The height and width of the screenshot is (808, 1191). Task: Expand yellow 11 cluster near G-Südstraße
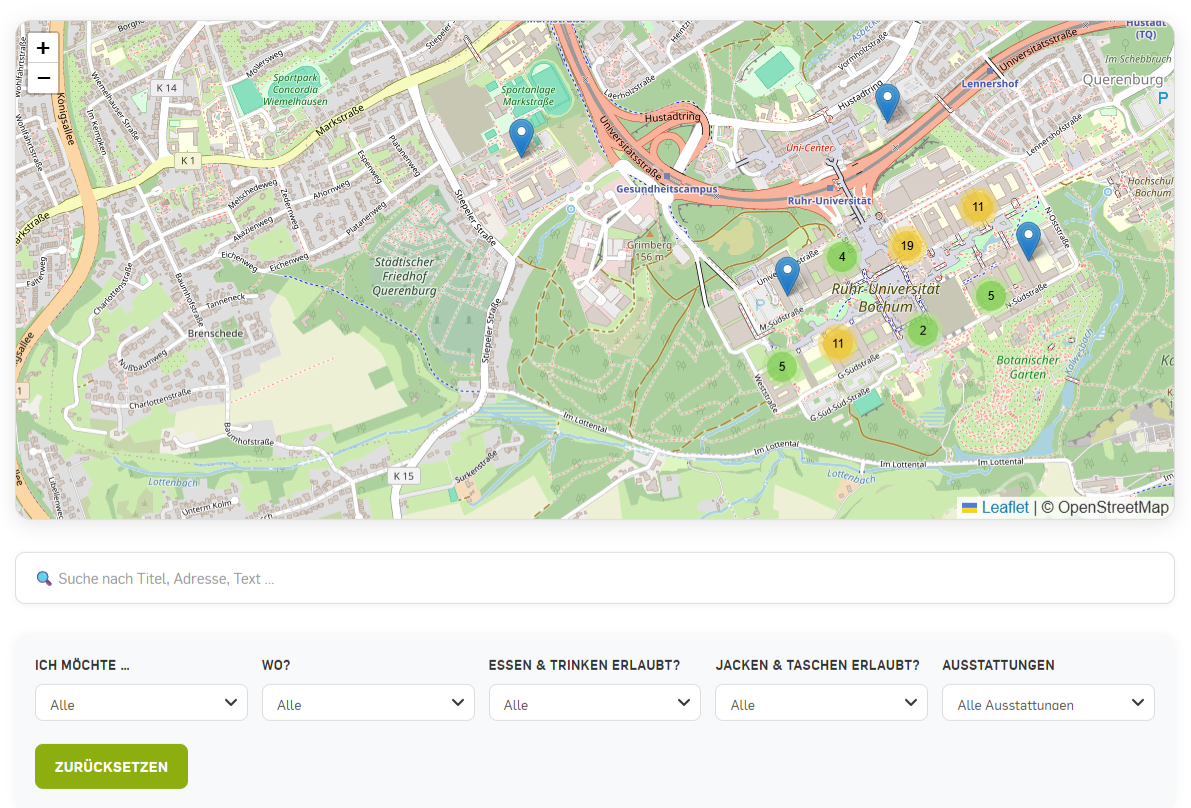tap(838, 344)
